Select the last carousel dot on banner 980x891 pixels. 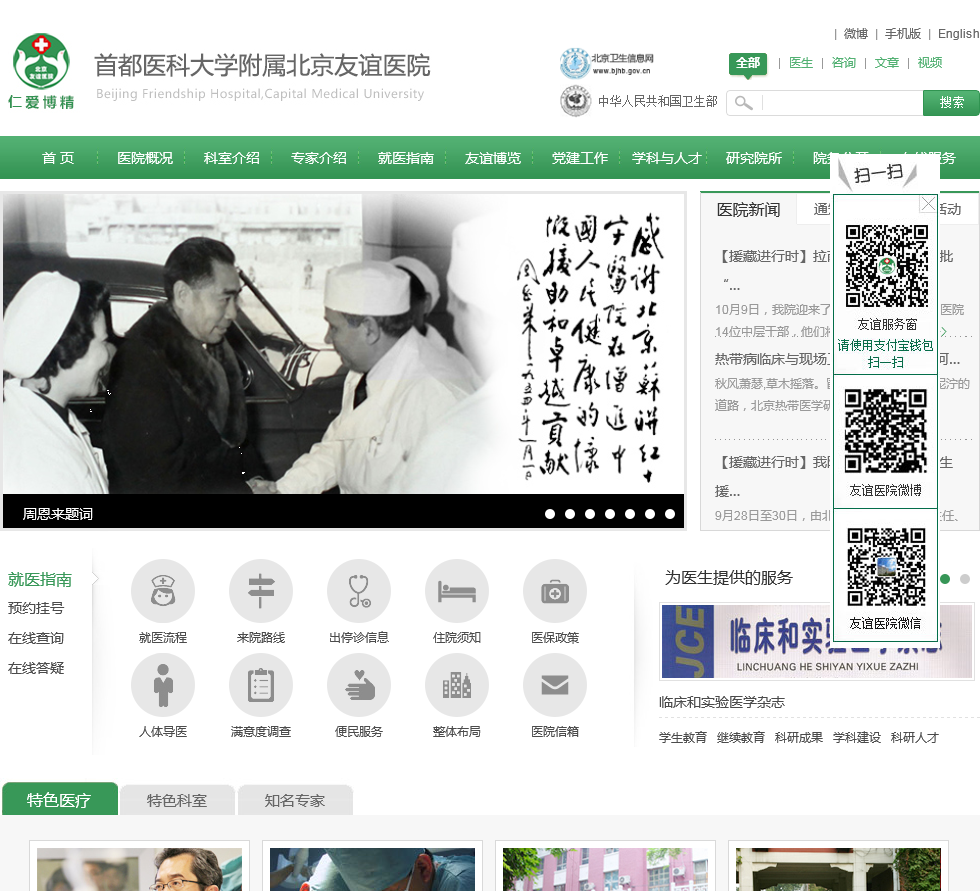(x=670, y=514)
